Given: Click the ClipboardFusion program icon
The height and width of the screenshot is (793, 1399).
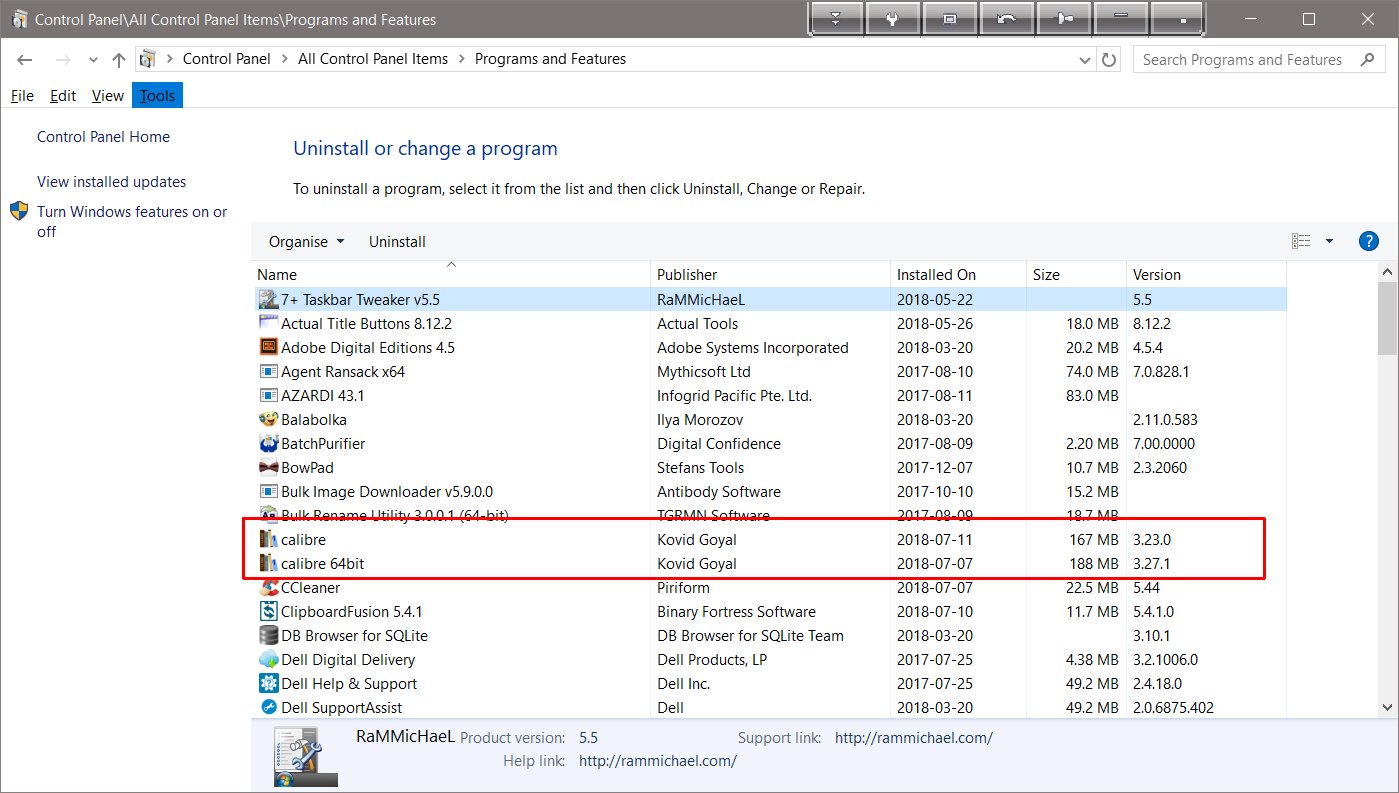Looking at the screenshot, I should [x=268, y=611].
